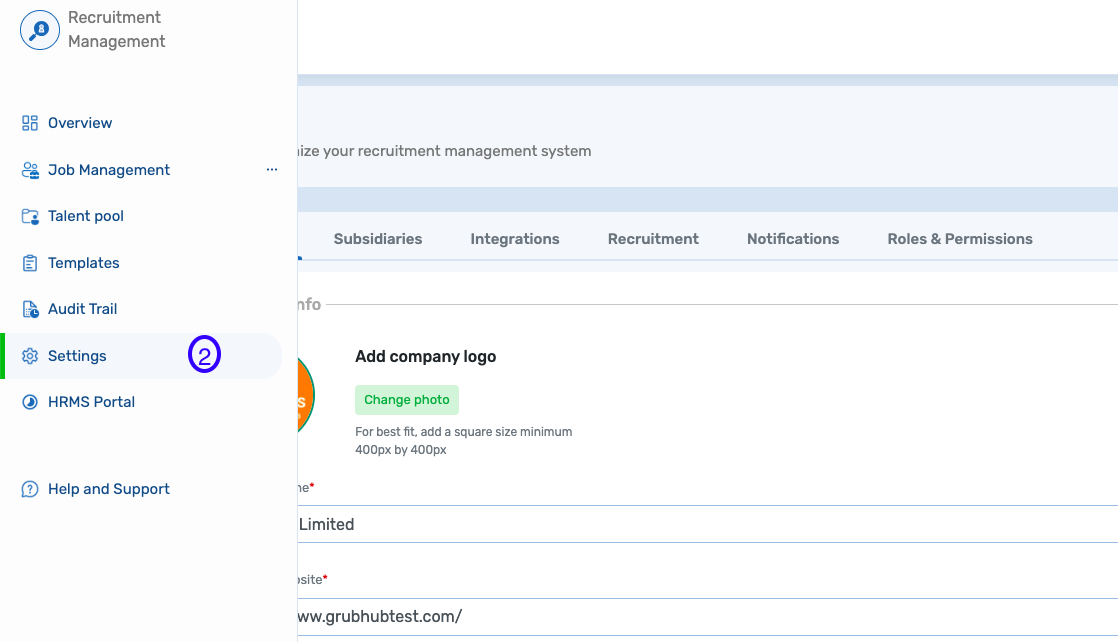Click the step 2 indicator badge
Screen dimensions: 1118x642
pos(204,356)
